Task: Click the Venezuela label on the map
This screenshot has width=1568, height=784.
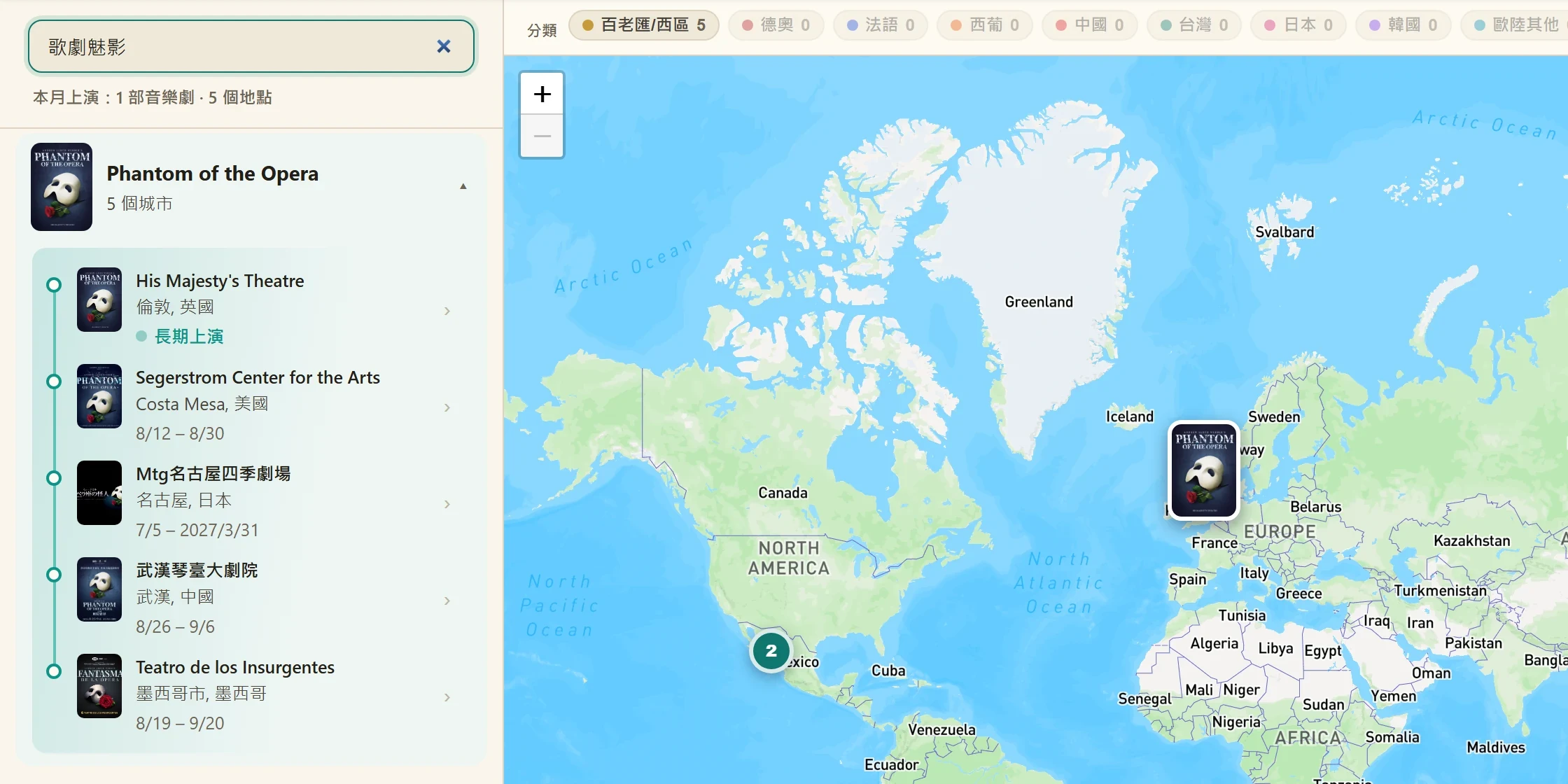Action: [x=941, y=729]
